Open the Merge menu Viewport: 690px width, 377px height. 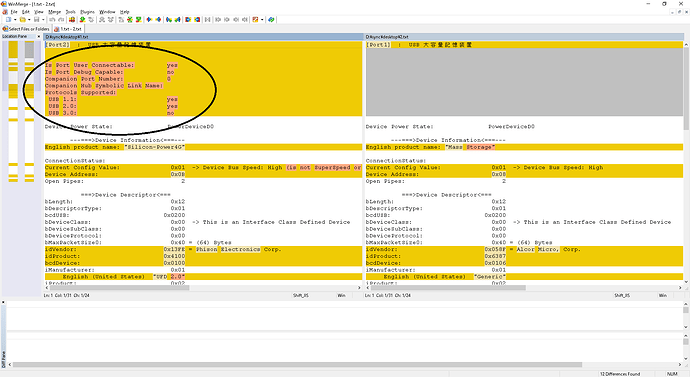55,12
